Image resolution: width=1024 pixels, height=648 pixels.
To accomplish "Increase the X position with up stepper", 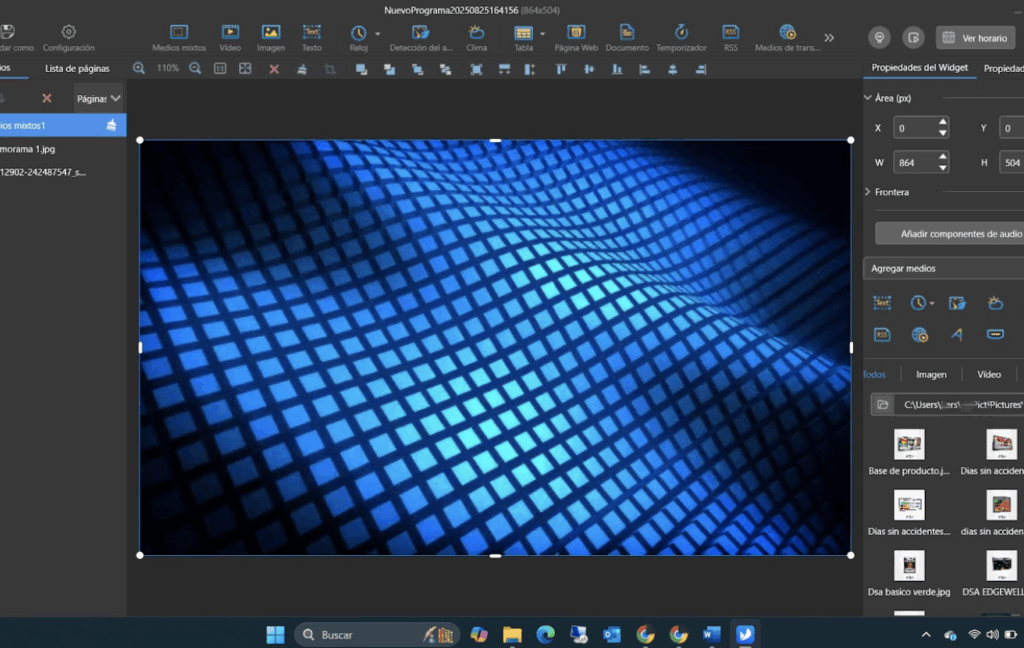I will pos(942,123).
